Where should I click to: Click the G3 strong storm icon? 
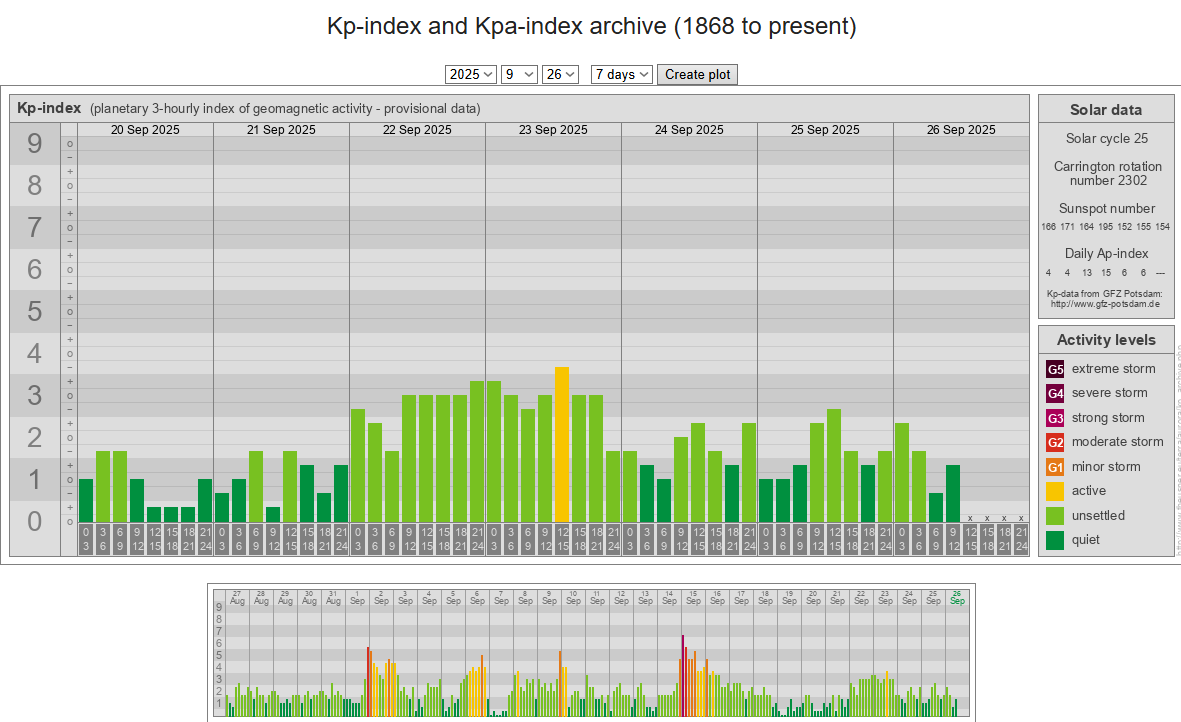[x=1055, y=418]
